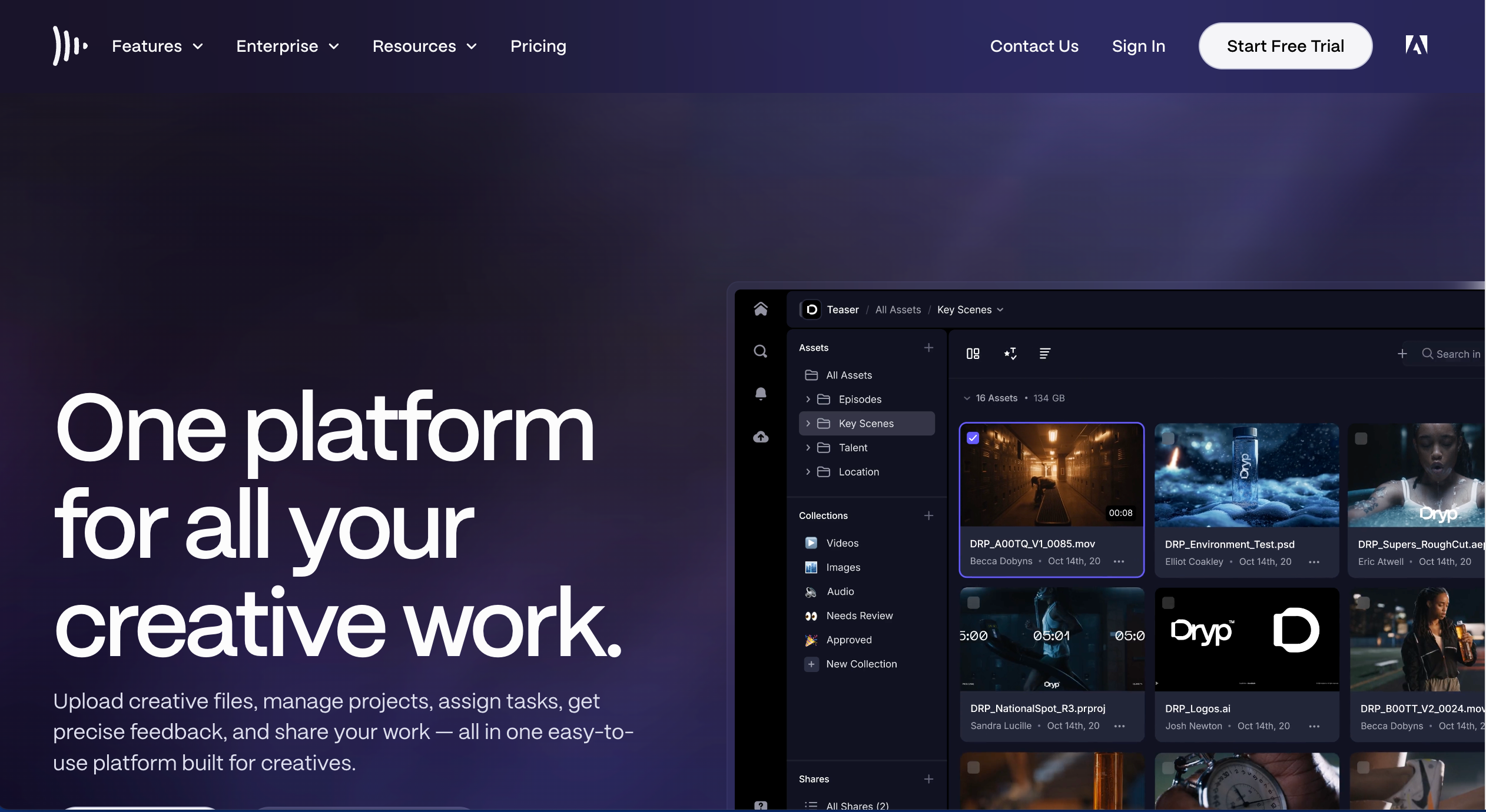Image resolution: width=1486 pixels, height=812 pixels.
Task: Click the cloud upload sidebar icon
Action: click(761, 437)
